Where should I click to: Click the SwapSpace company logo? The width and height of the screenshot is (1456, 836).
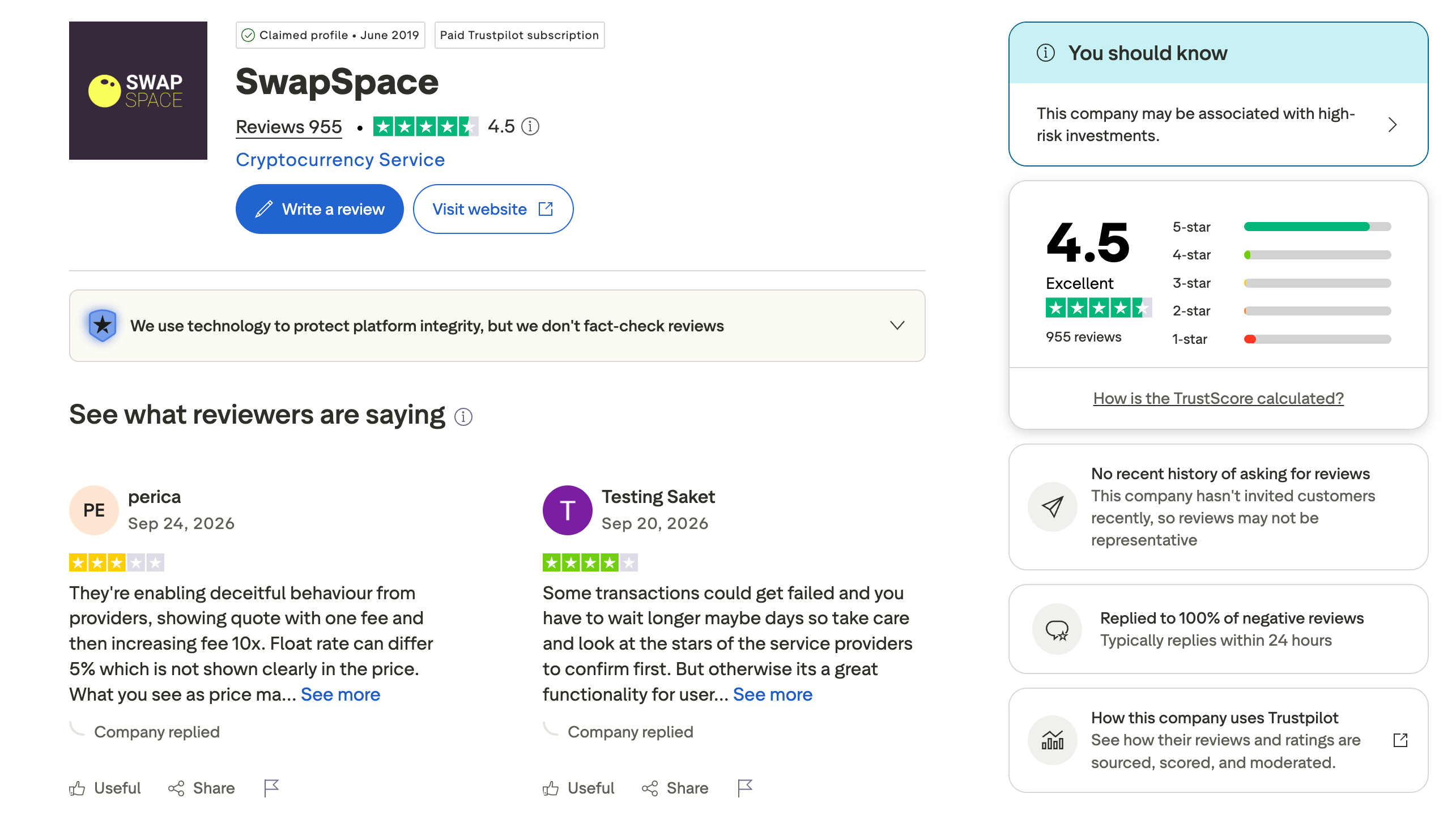138,91
